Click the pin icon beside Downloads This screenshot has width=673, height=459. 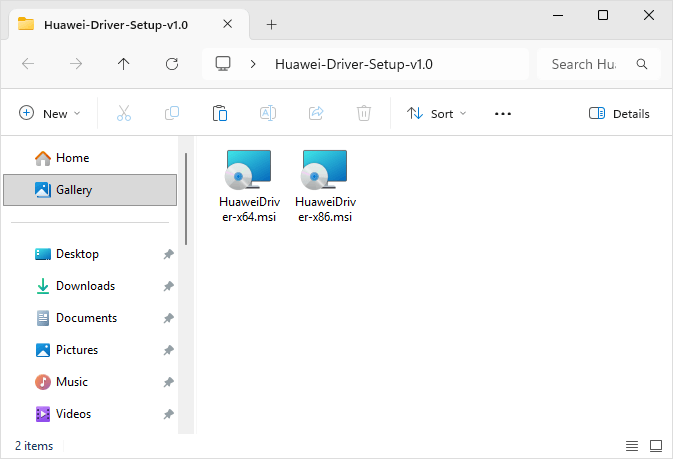168,286
